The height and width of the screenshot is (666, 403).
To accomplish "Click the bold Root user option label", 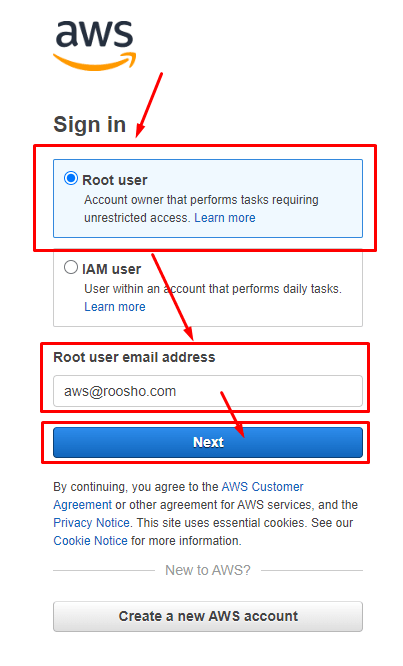I will (x=115, y=180).
